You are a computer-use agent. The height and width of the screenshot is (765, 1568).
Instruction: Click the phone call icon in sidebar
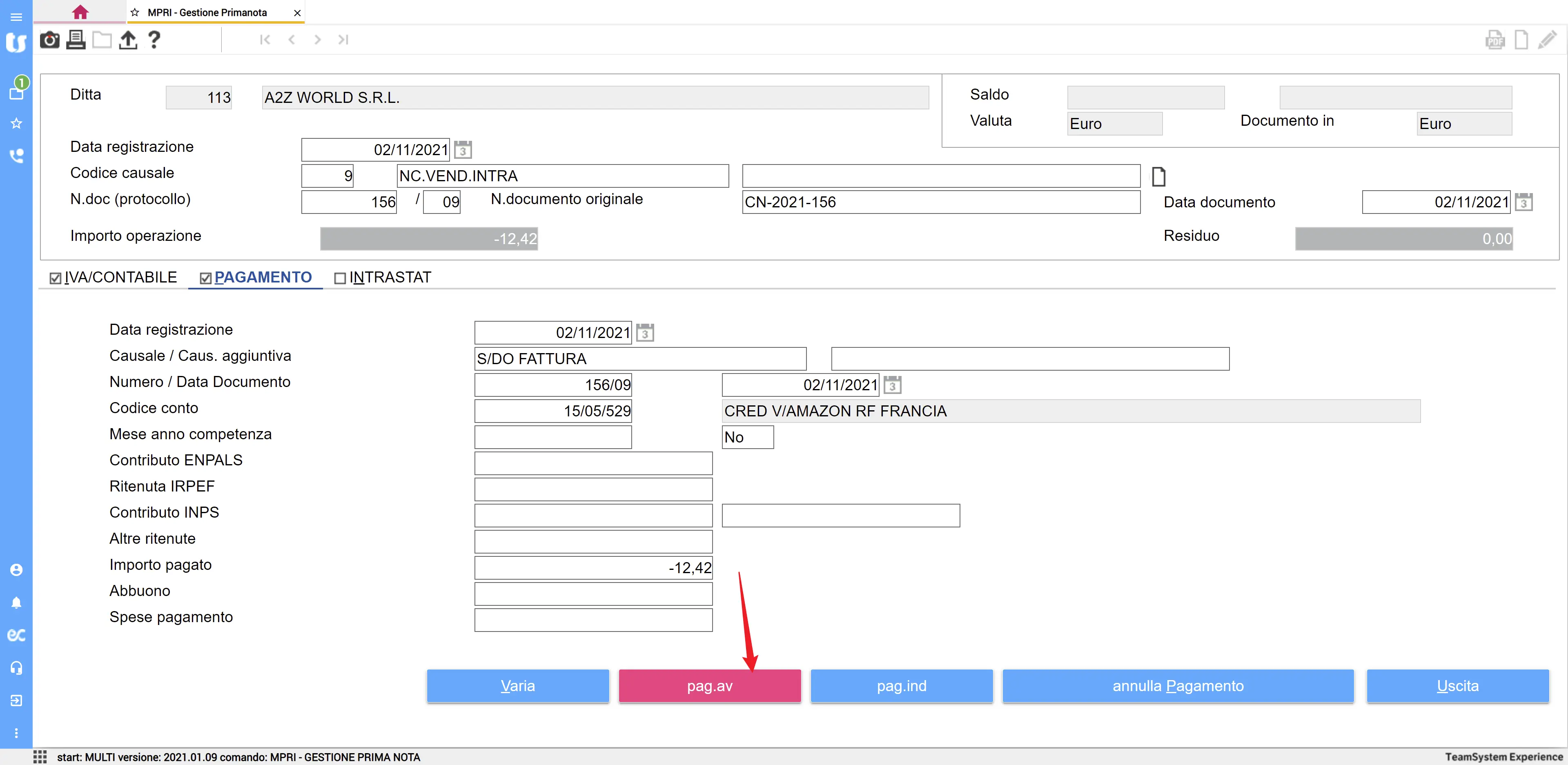[x=16, y=156]
